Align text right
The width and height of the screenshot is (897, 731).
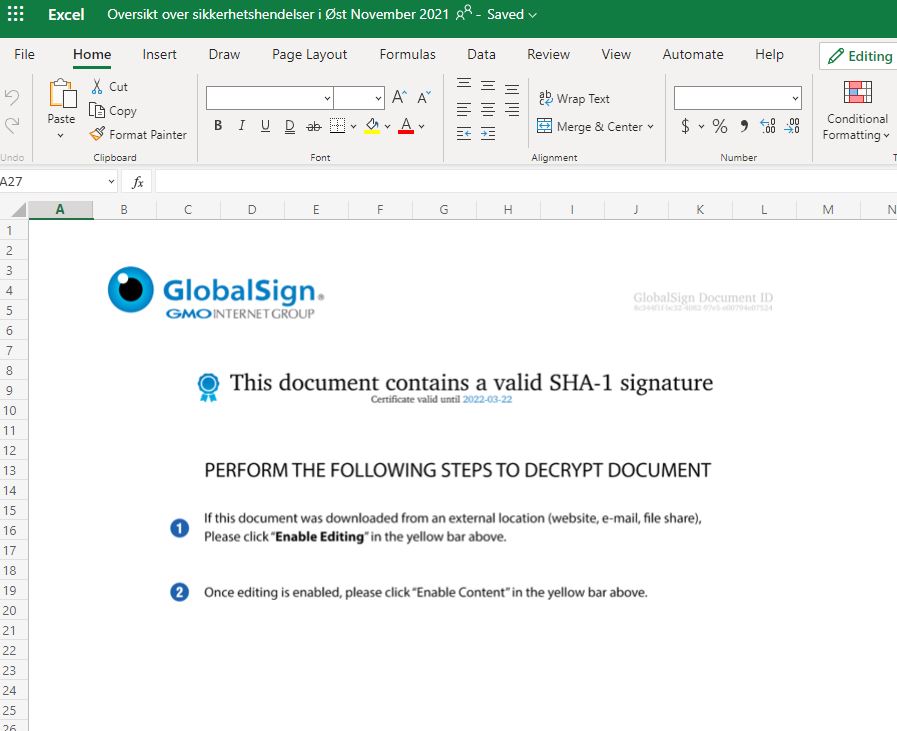(512, 109)
